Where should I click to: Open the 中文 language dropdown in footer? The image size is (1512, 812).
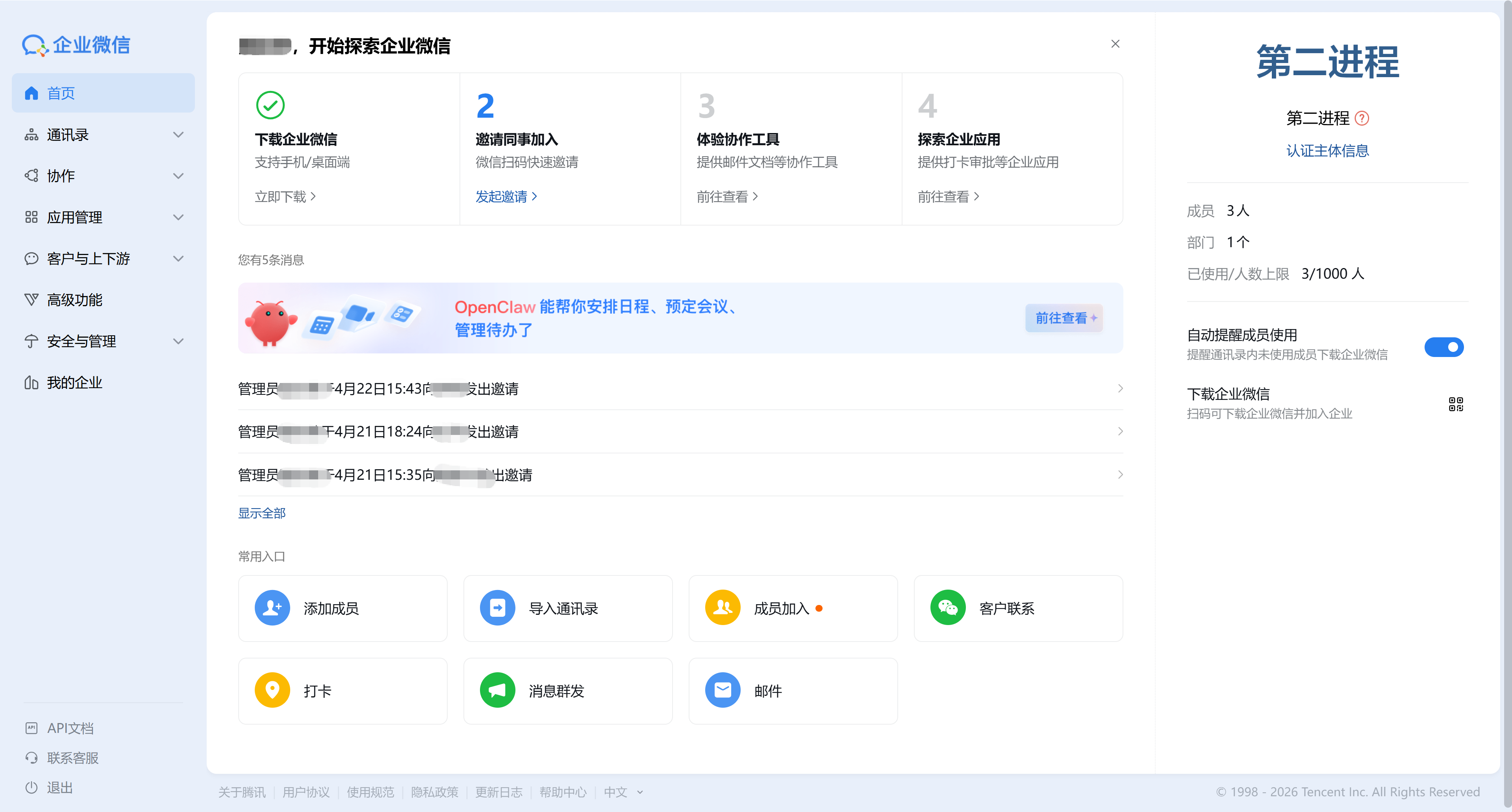tap(623, 792)
